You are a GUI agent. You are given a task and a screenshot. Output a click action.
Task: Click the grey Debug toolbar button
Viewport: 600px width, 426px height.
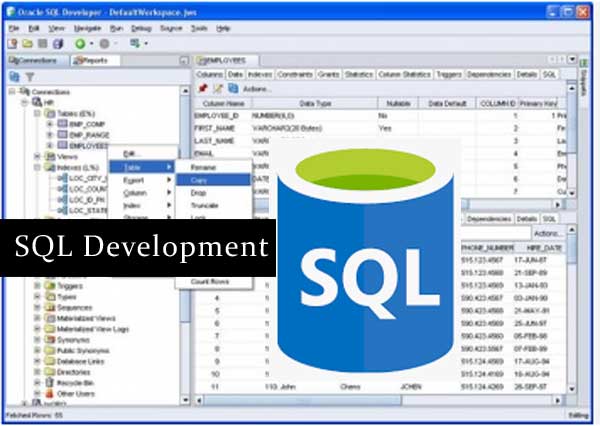pos(104,44)
